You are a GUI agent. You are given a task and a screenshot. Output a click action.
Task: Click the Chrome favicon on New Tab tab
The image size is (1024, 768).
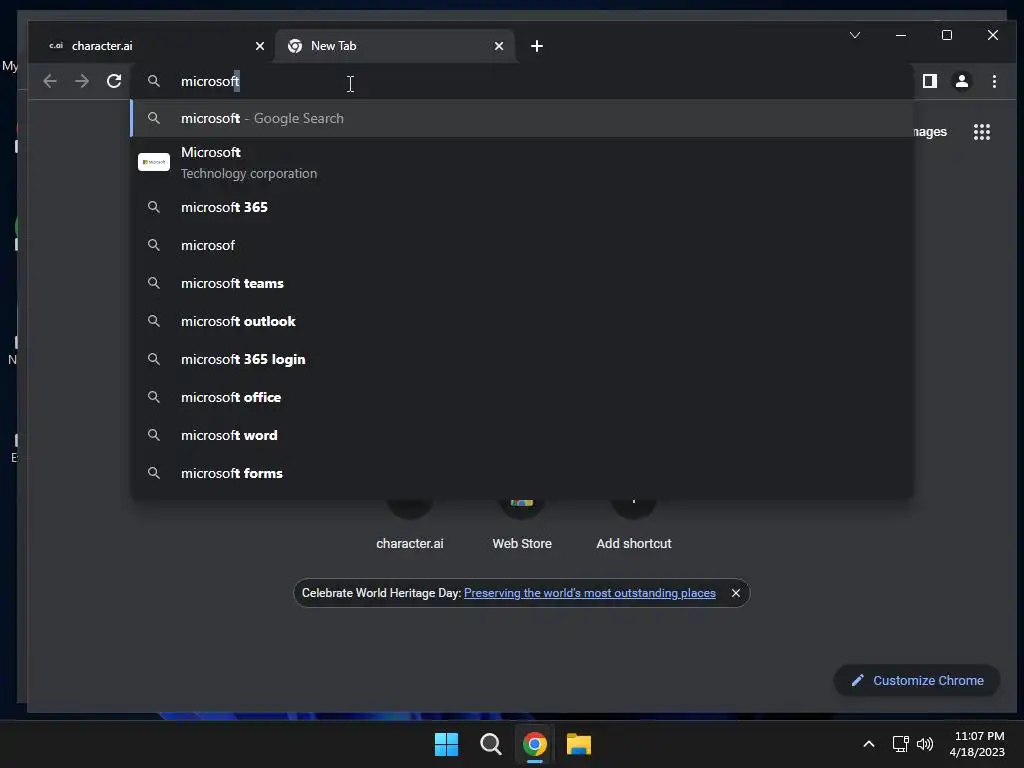295,46
